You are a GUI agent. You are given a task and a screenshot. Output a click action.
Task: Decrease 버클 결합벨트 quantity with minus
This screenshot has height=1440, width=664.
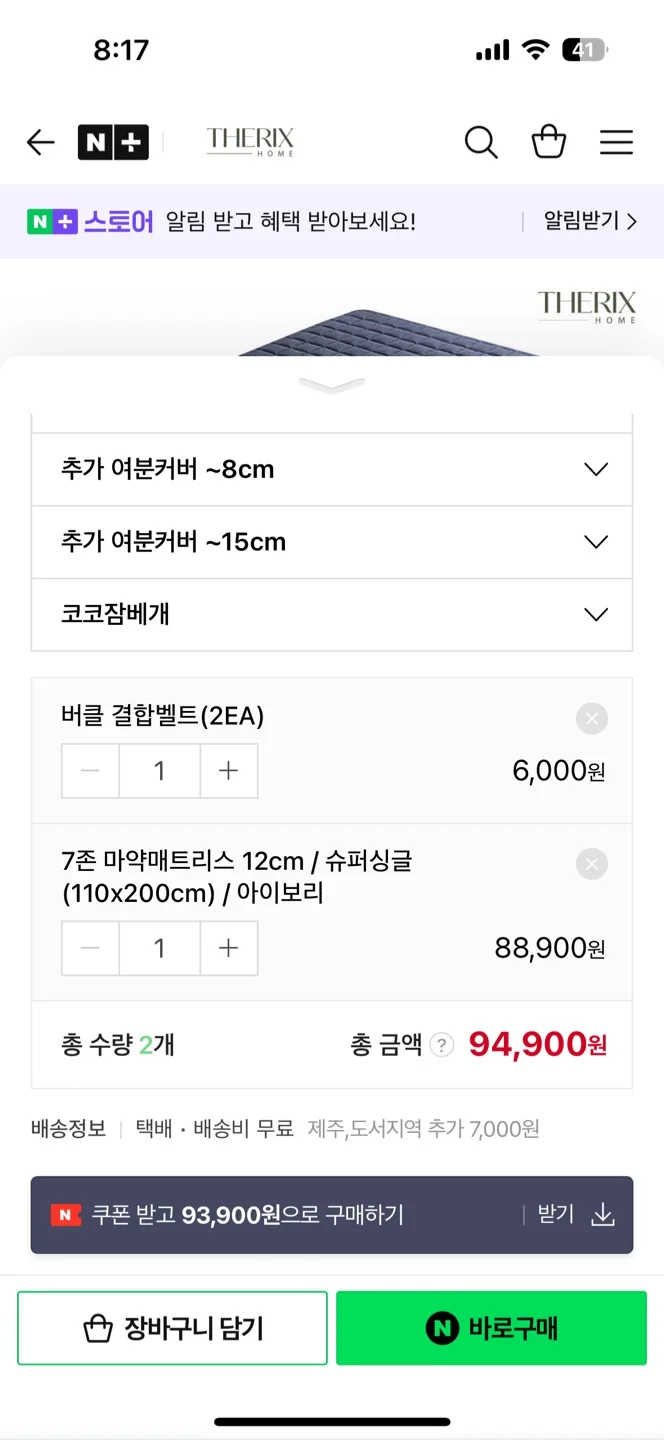pos(91,771)
